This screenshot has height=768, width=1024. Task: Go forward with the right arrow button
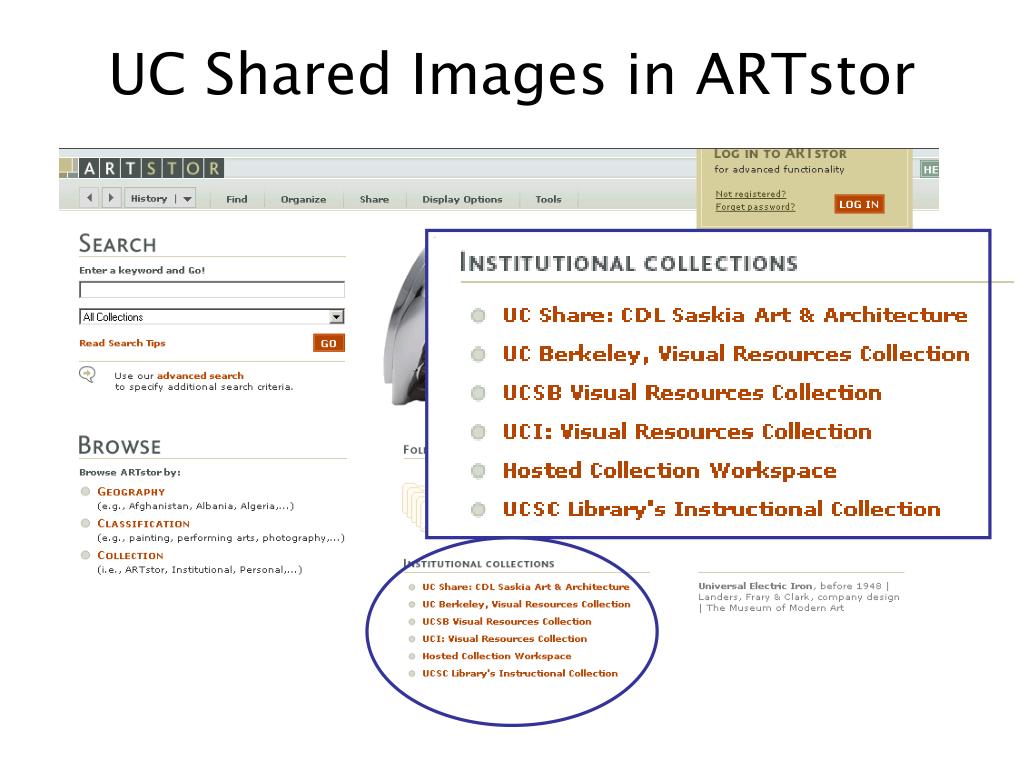pyautogui.click(x=111, y=198)
